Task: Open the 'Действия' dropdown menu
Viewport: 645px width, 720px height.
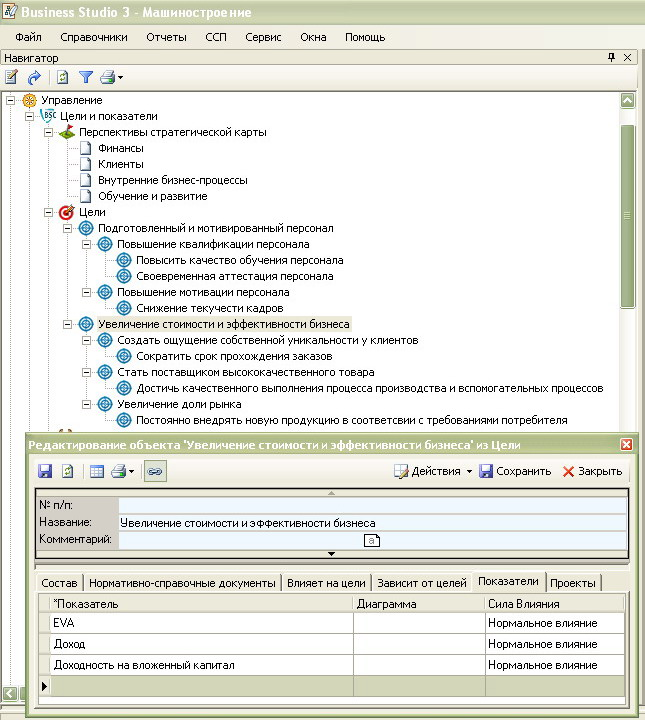Action: (432, 471)
